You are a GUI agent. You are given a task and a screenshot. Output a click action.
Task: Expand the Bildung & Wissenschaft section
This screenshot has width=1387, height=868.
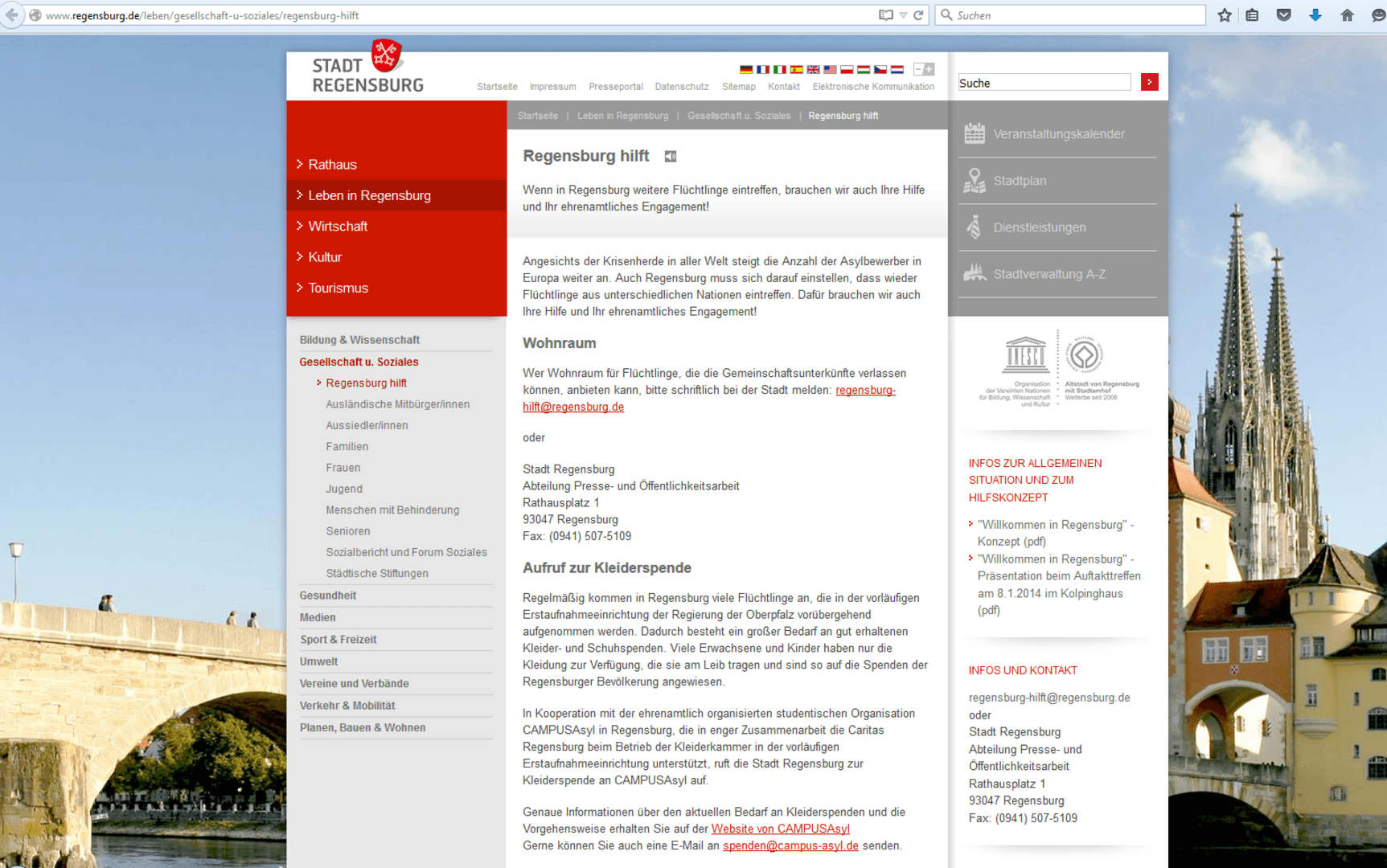point(359,340)
